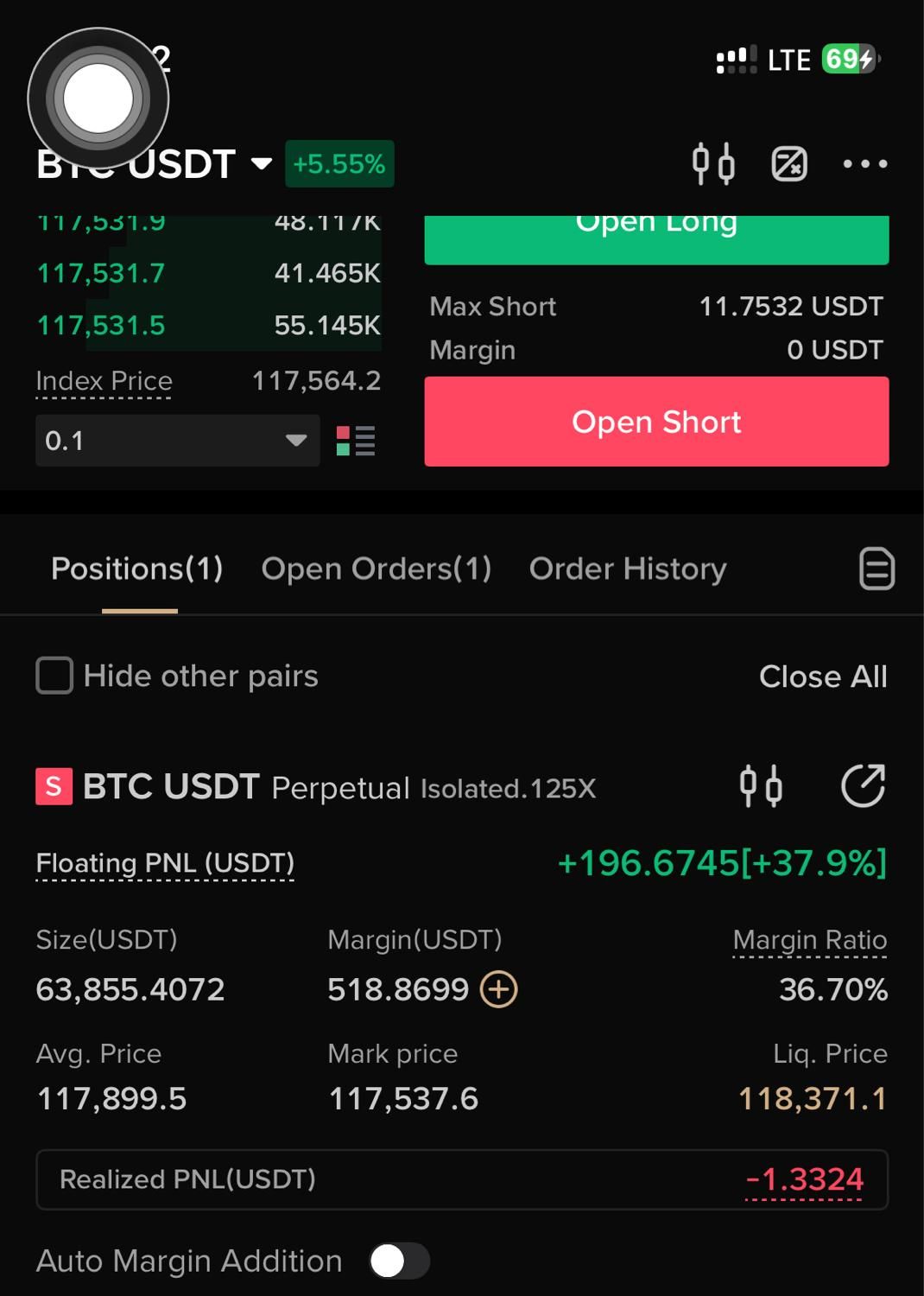The image size is (924, 1296).
Task: Share the BTC USDT position
Action: pos(864,786)
